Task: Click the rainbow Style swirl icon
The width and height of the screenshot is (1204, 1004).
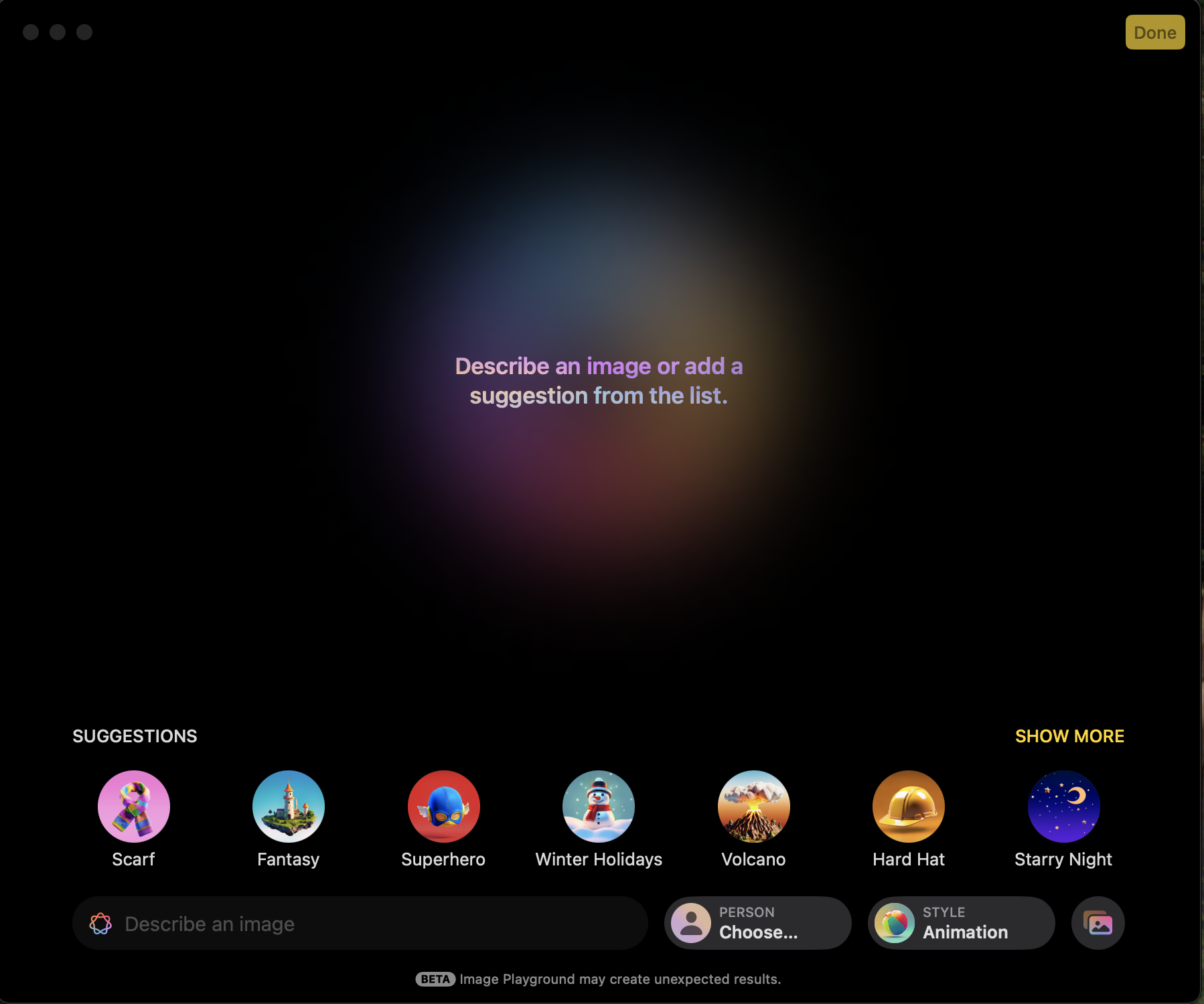Action: 895,923
